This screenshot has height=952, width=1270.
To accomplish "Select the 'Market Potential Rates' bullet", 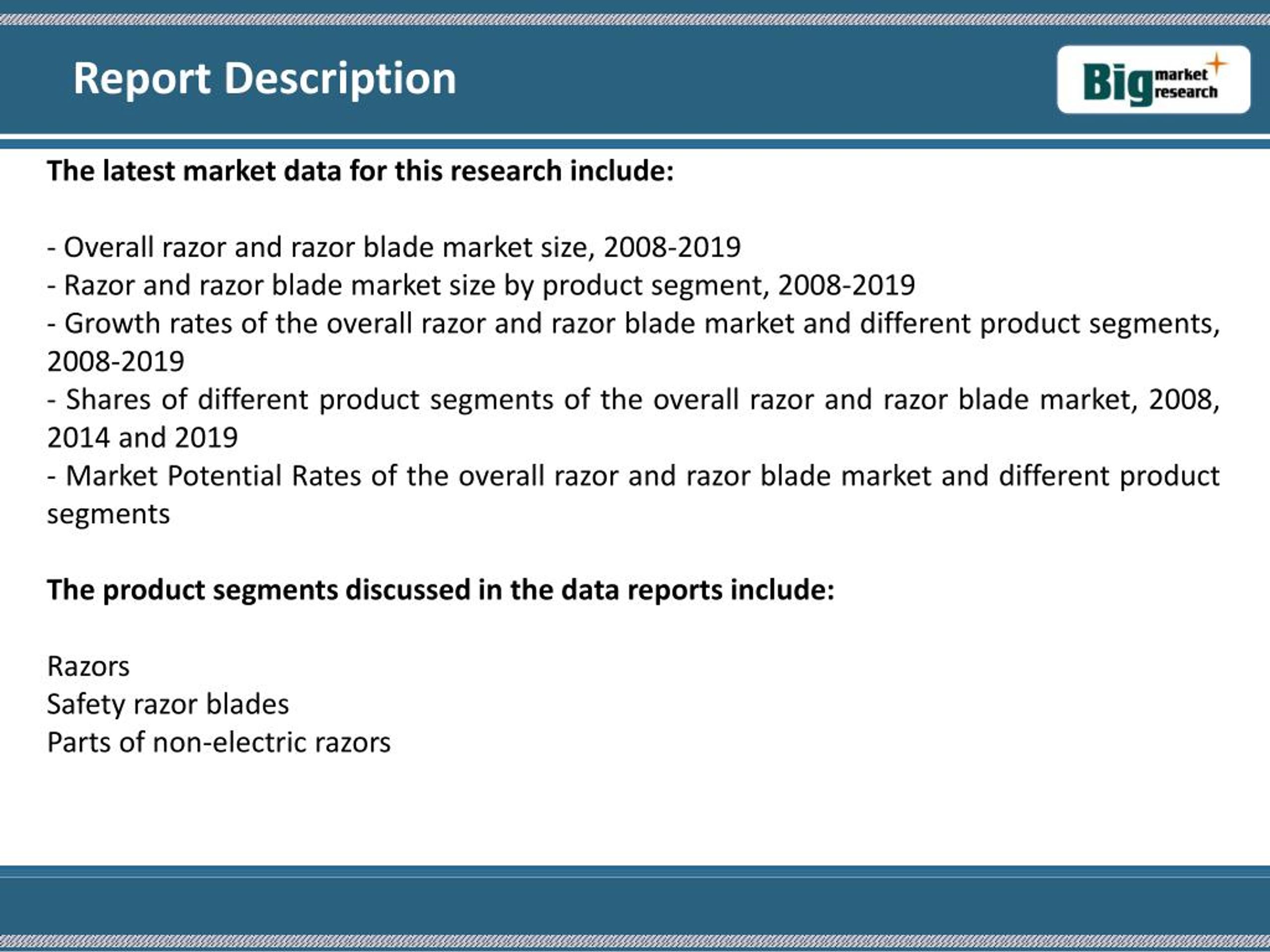I will pyautogui.click(x=634, y=495).
